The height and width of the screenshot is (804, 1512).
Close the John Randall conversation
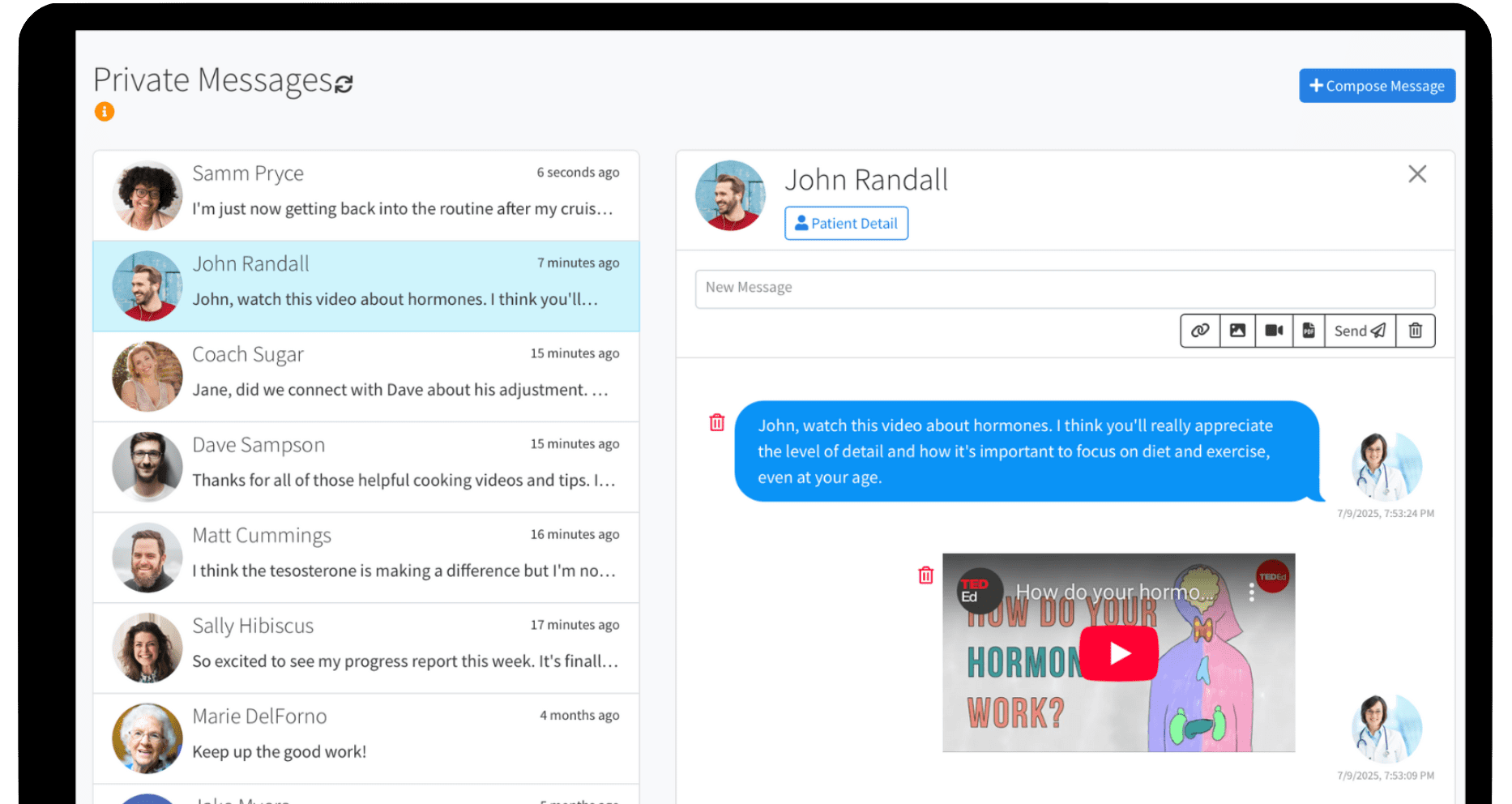pos(1417,174)
